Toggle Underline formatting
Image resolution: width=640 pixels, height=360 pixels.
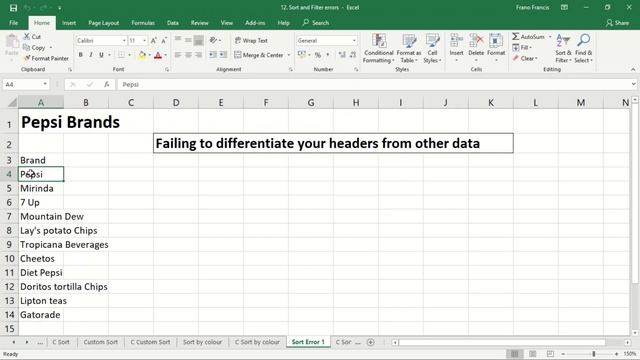pyautogui.click(x=101, y=55)
